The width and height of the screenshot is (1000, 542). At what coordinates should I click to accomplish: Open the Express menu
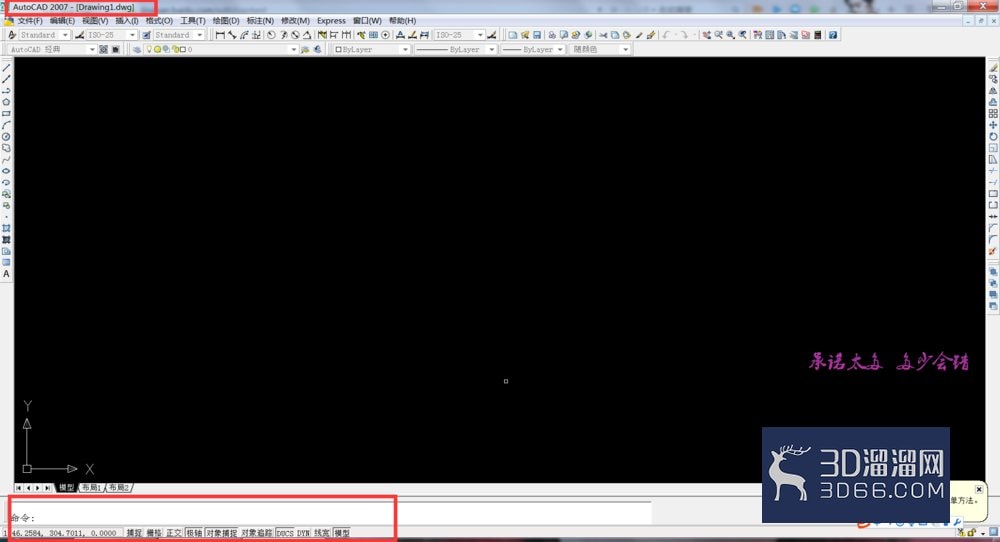[332, 21]
